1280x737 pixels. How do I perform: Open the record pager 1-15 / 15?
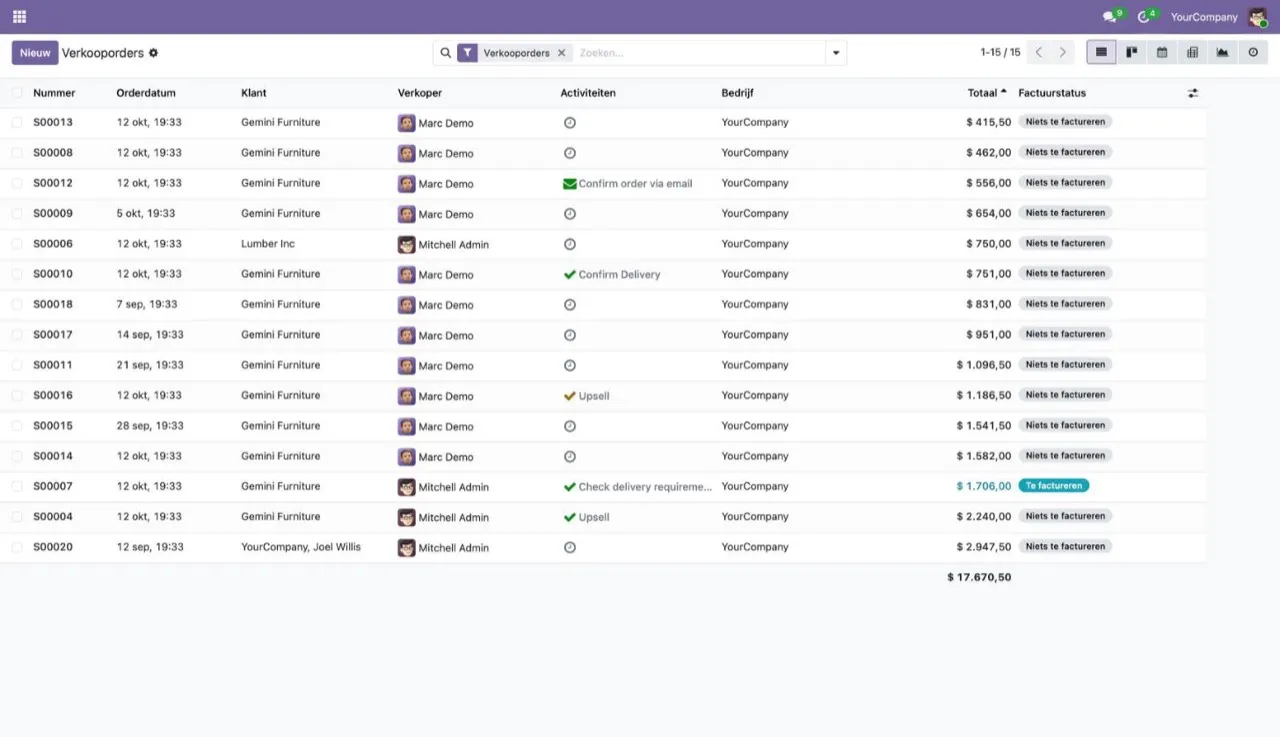pos(1000,53)
